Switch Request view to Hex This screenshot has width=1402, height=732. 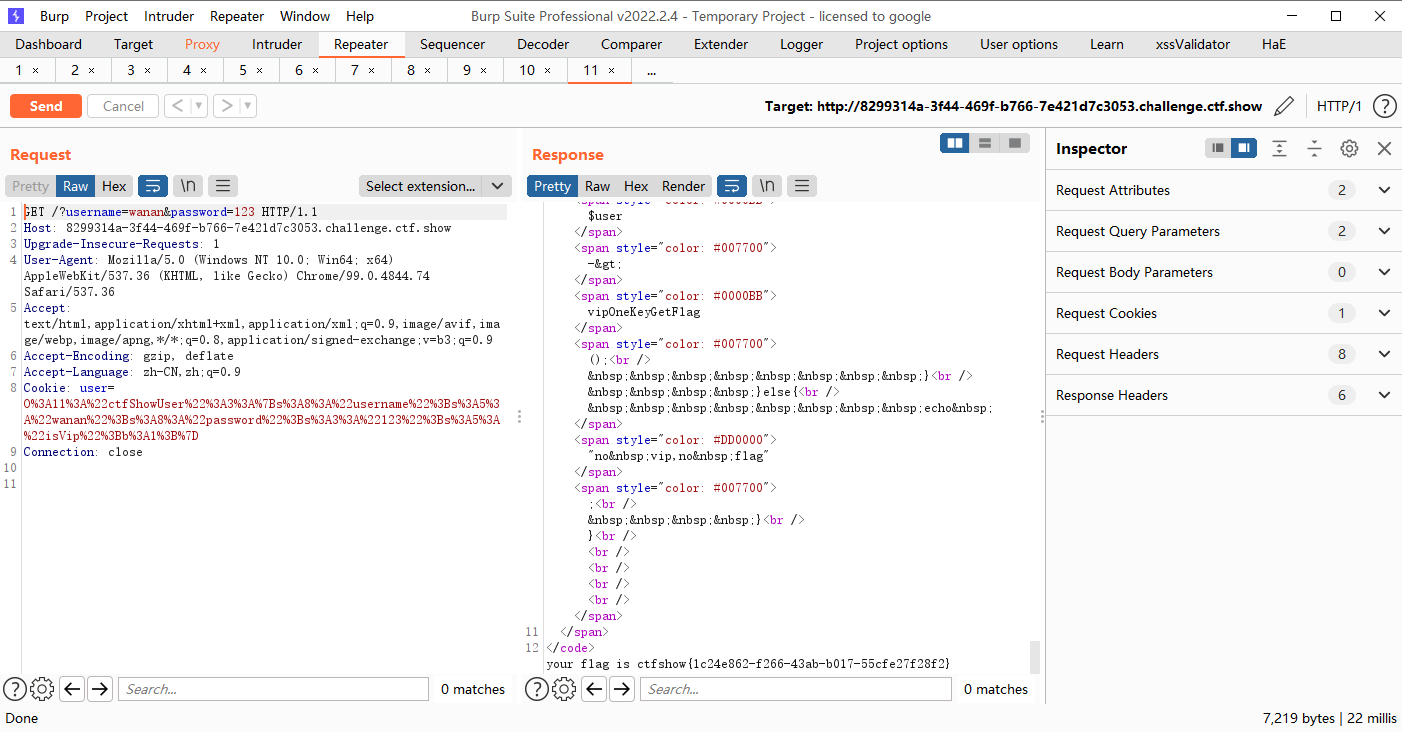pyautogui.click(x=115, y=186)
